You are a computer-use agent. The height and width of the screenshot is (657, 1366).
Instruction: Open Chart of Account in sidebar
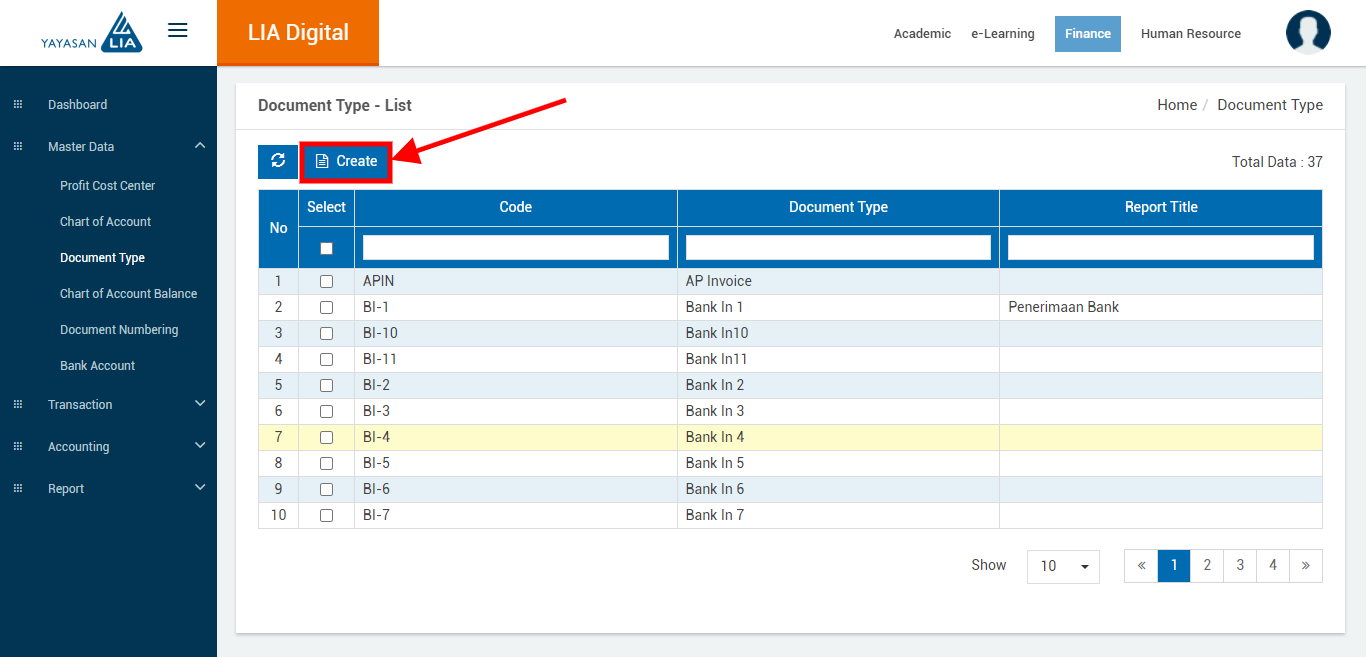click(x=105, y=222)
